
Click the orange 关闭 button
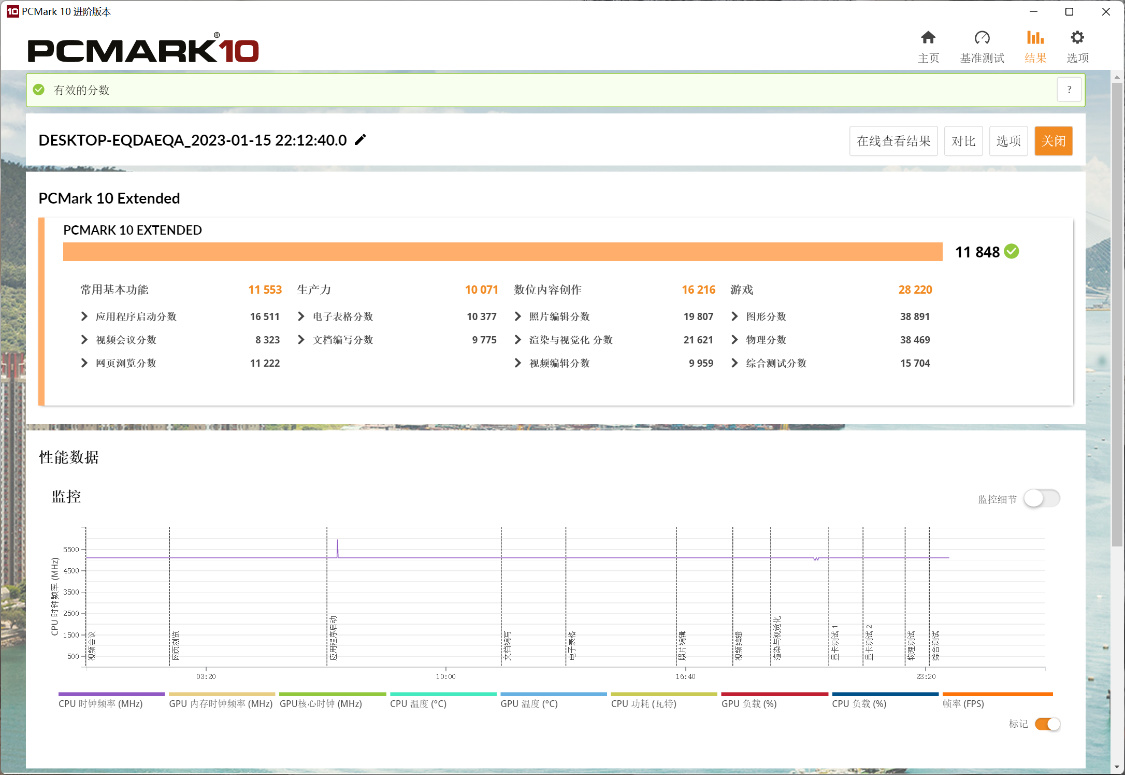1053,141
